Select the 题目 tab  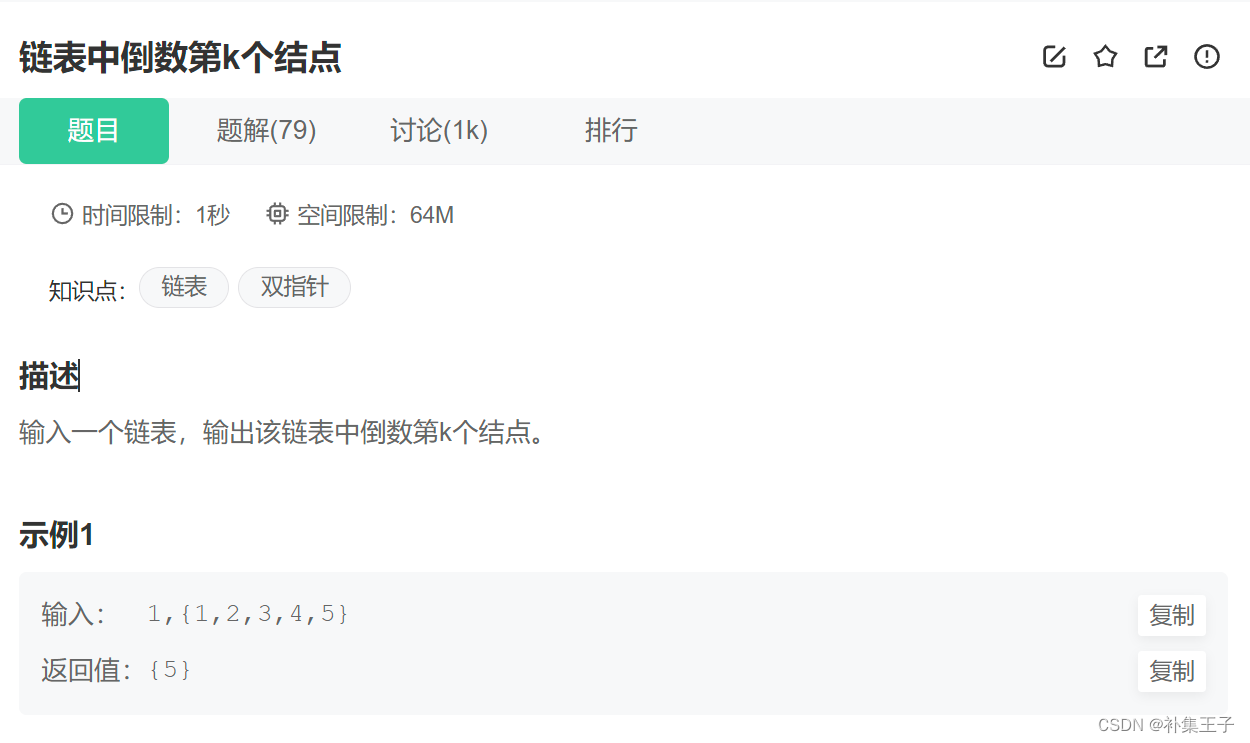(94, 131)
